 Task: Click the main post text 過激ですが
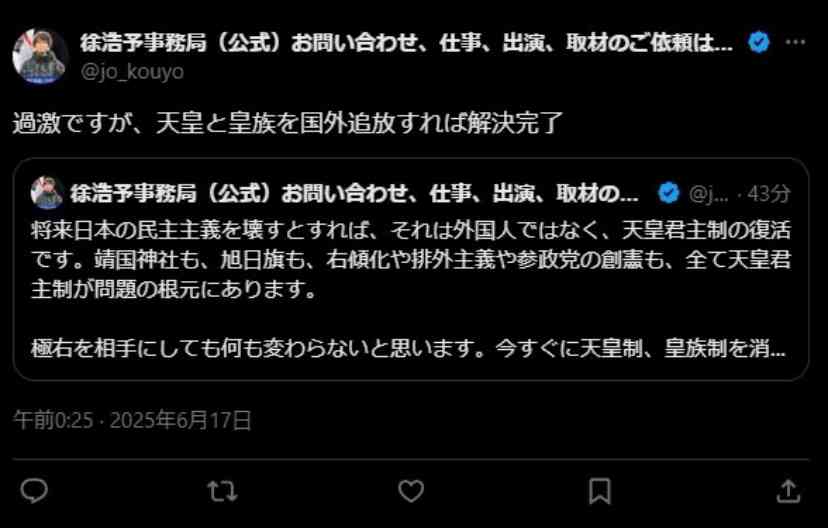tap(287, 123)
